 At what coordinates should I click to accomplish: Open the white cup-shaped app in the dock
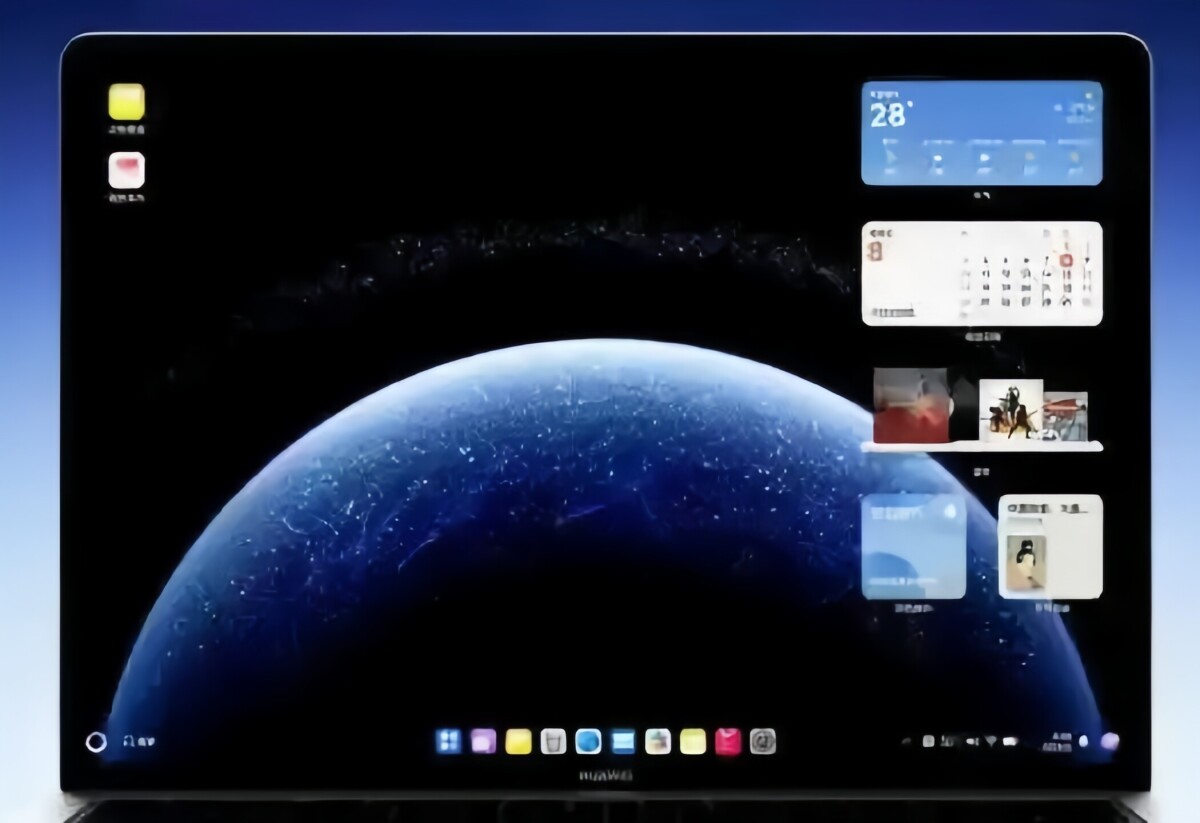pyautogui.click(x=553, y=741)
